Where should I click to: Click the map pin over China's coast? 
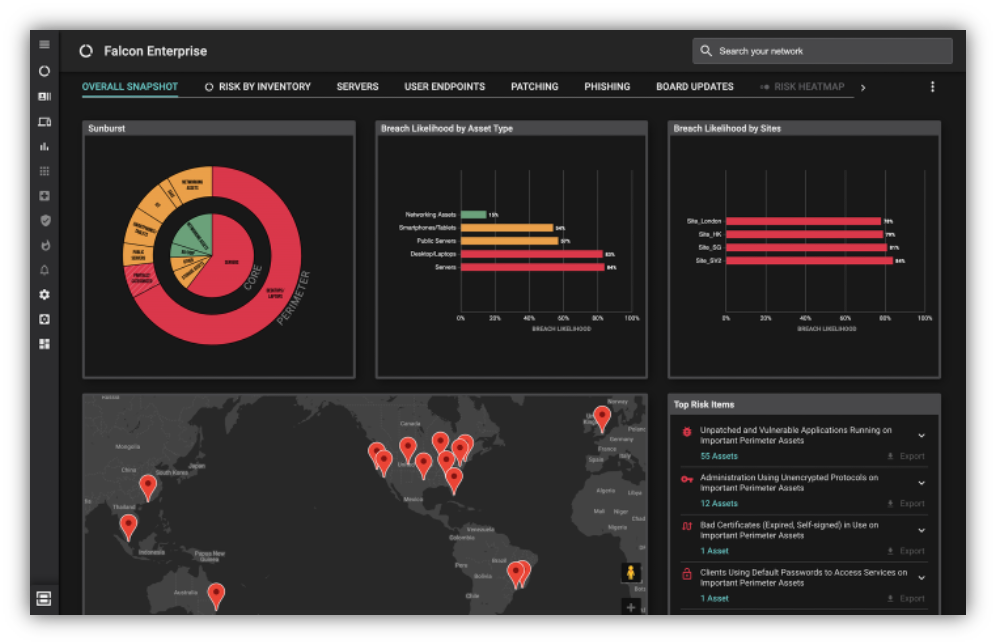[x=147, y=488]
